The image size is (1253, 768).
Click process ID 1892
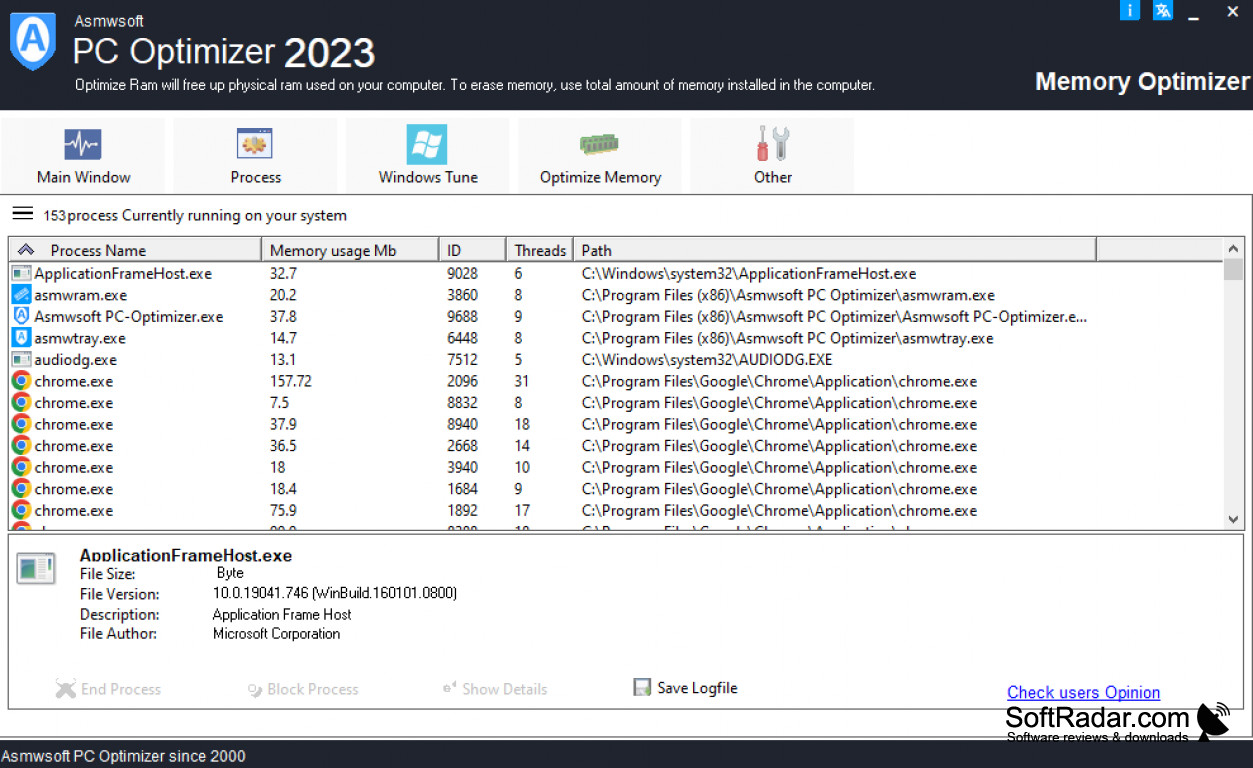coord(462,510)
